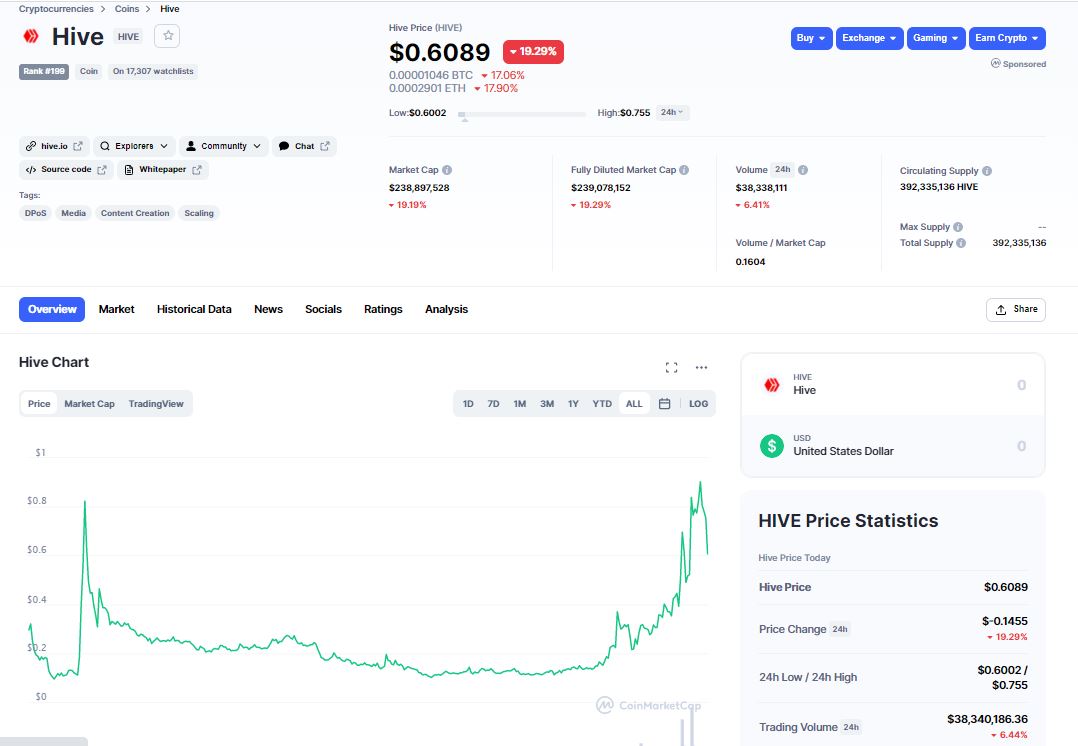The image size is (1078, 746).
Task: Expand the Community dropdown
Action: pyautogui.click(x=223, y=146)
